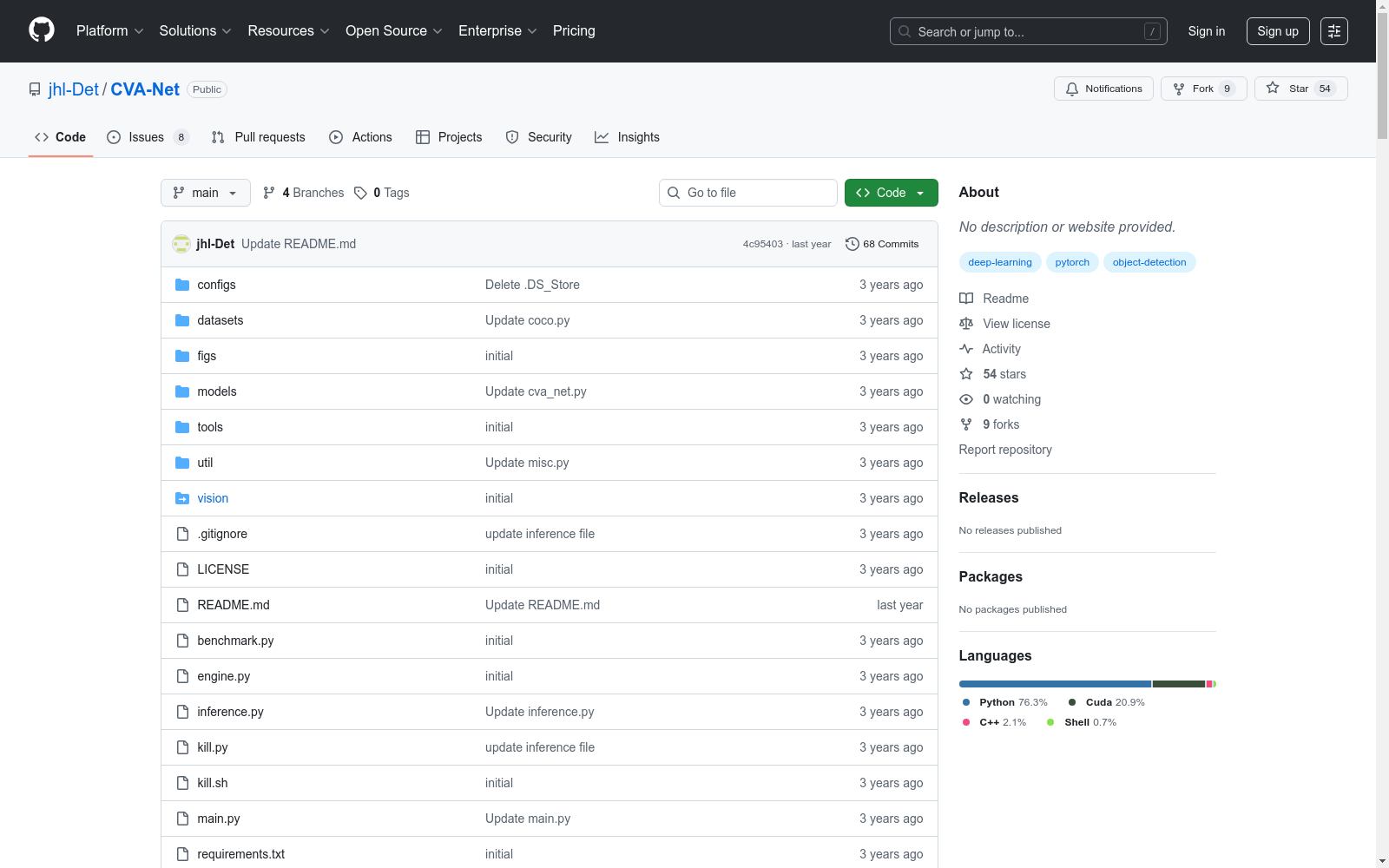
Task: Click the Cuda segment of language bar
Action: pyautogui.click(x=1179, y=684)
